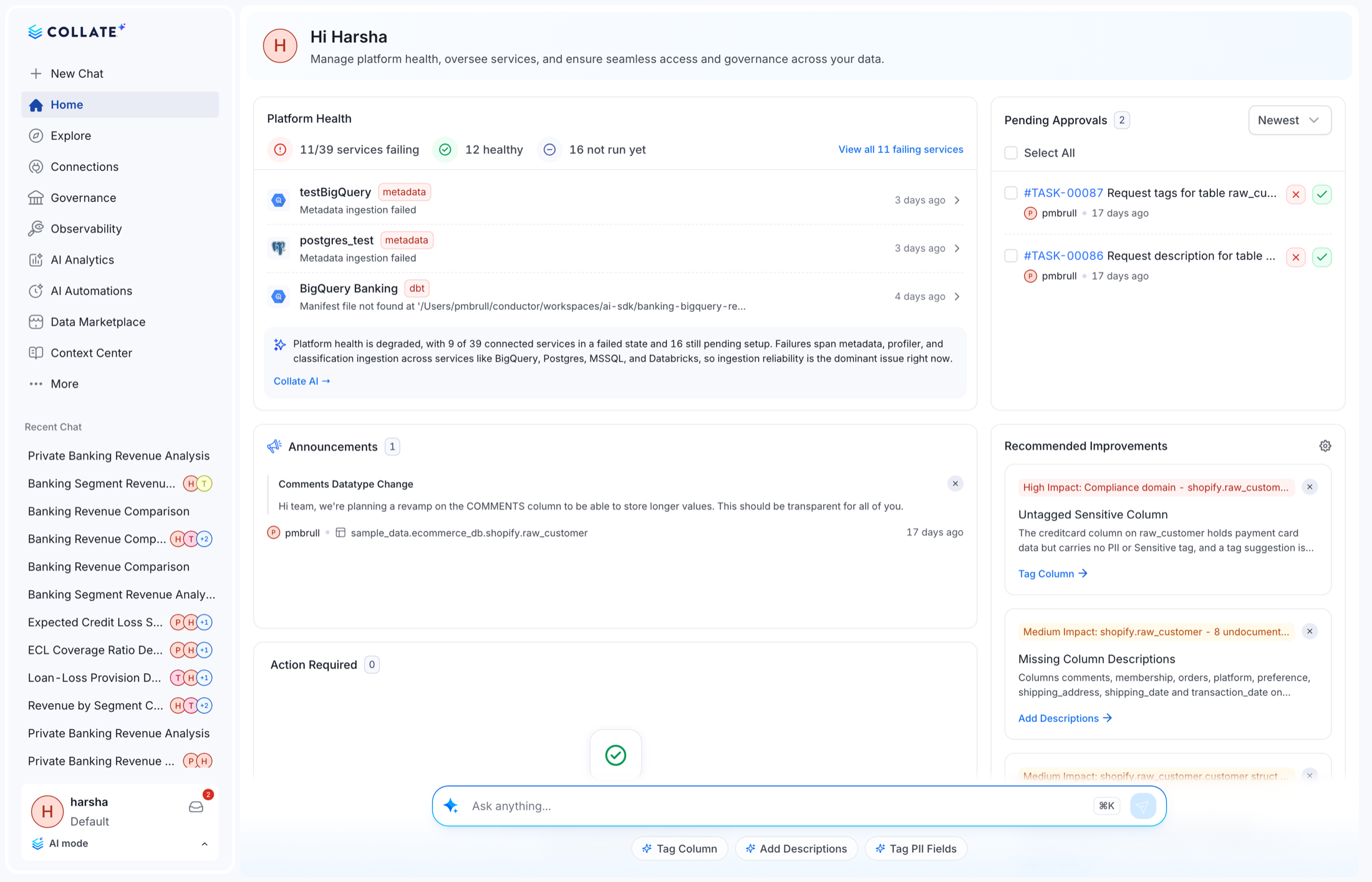Click the inbox icon with red badge

pyautogui.click(x=196, y=807)
